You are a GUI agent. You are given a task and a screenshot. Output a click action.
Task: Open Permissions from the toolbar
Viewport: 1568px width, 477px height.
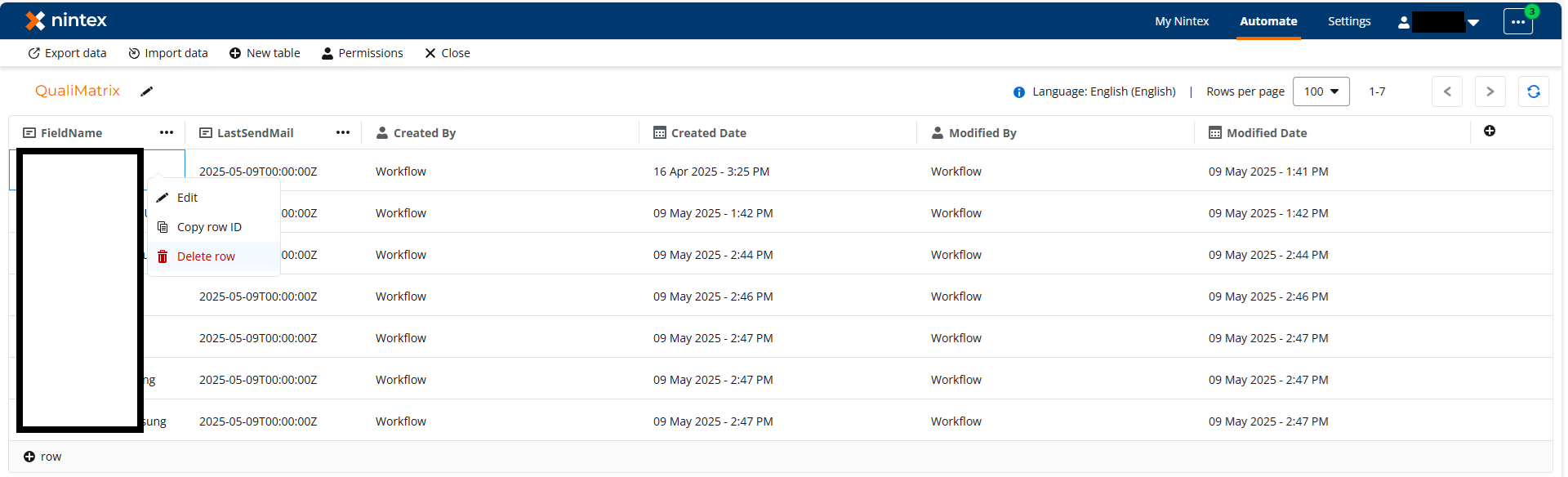point(363,53)
